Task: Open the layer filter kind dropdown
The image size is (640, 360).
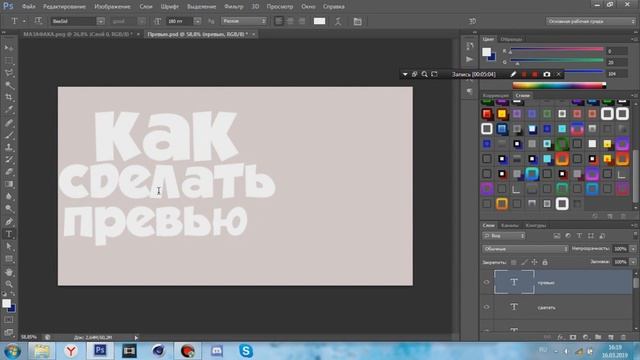Action: 504,236
